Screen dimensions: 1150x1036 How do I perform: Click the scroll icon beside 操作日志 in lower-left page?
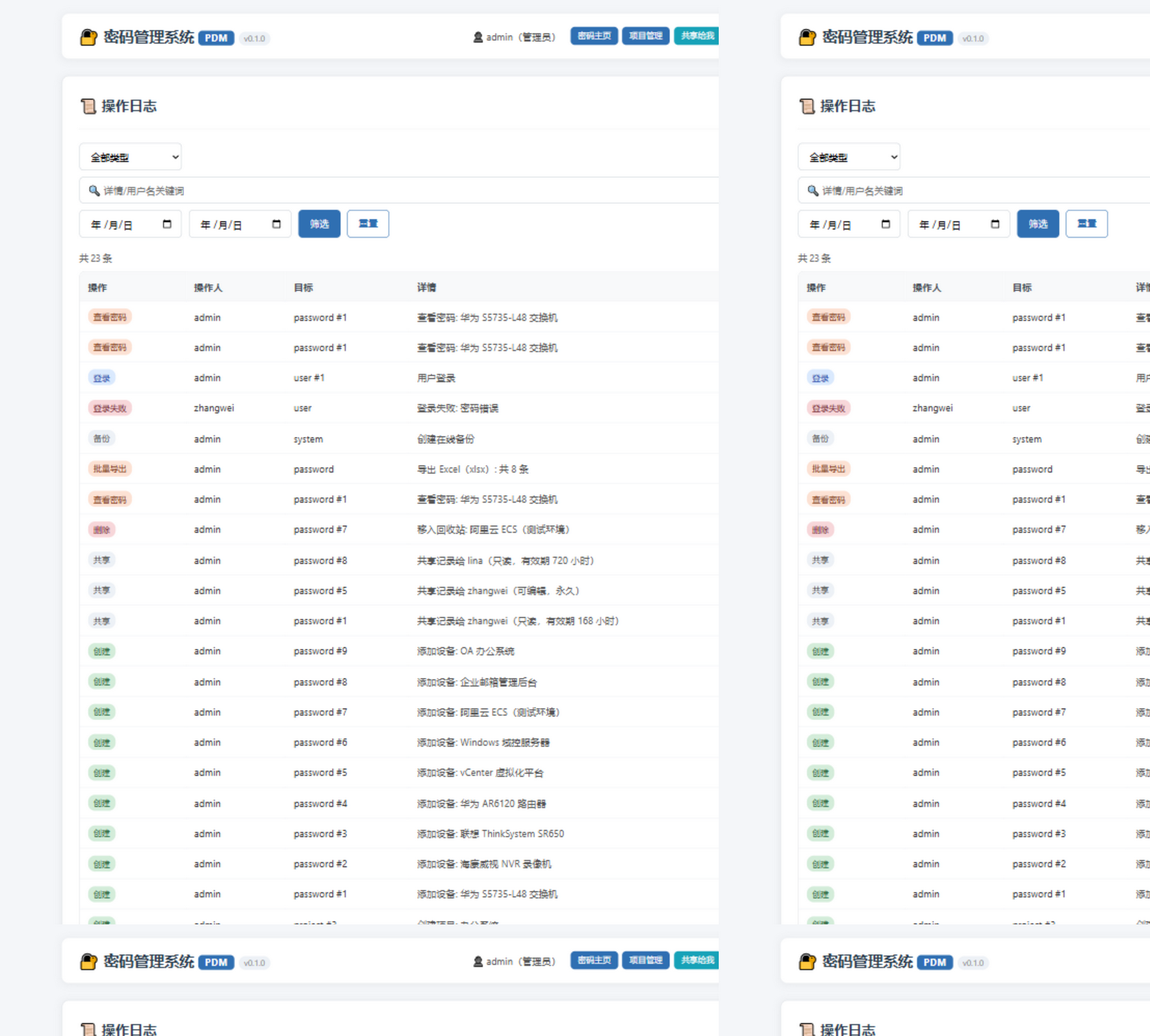pyautogui.click(x=88, y=1029)
